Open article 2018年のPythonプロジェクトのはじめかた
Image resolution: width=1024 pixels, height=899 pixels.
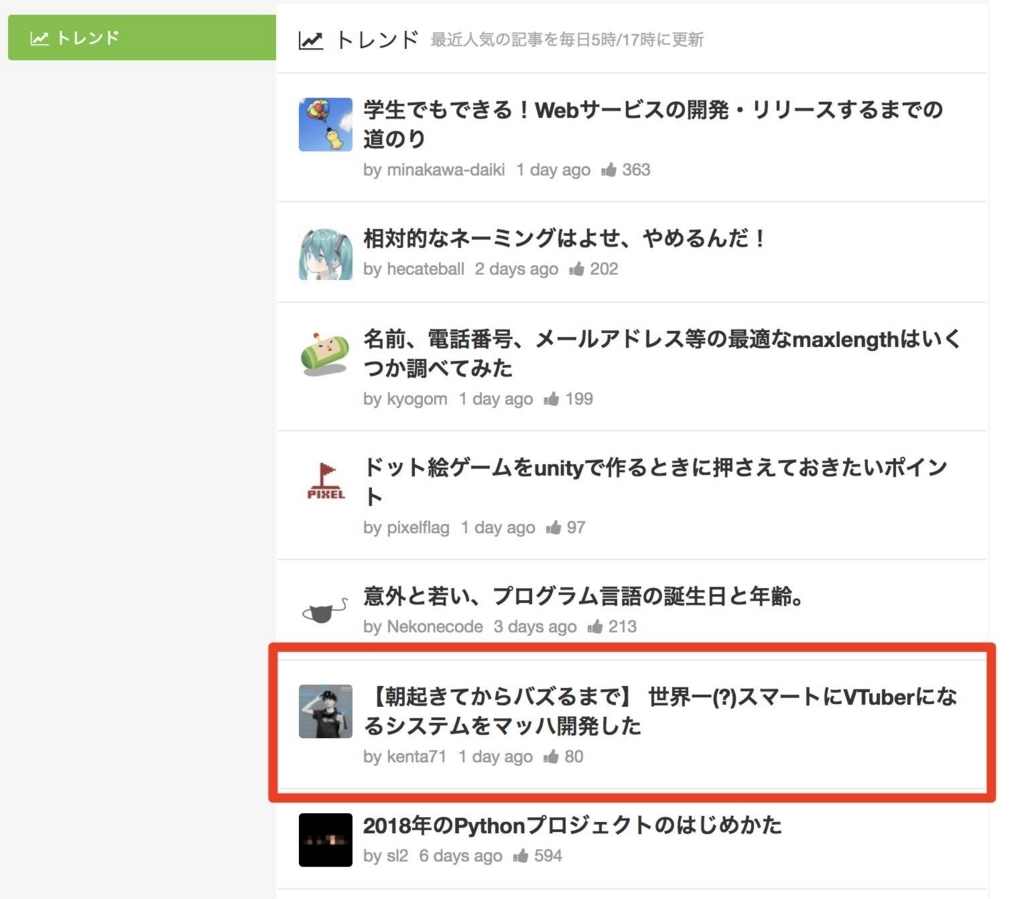click(573, 825)
